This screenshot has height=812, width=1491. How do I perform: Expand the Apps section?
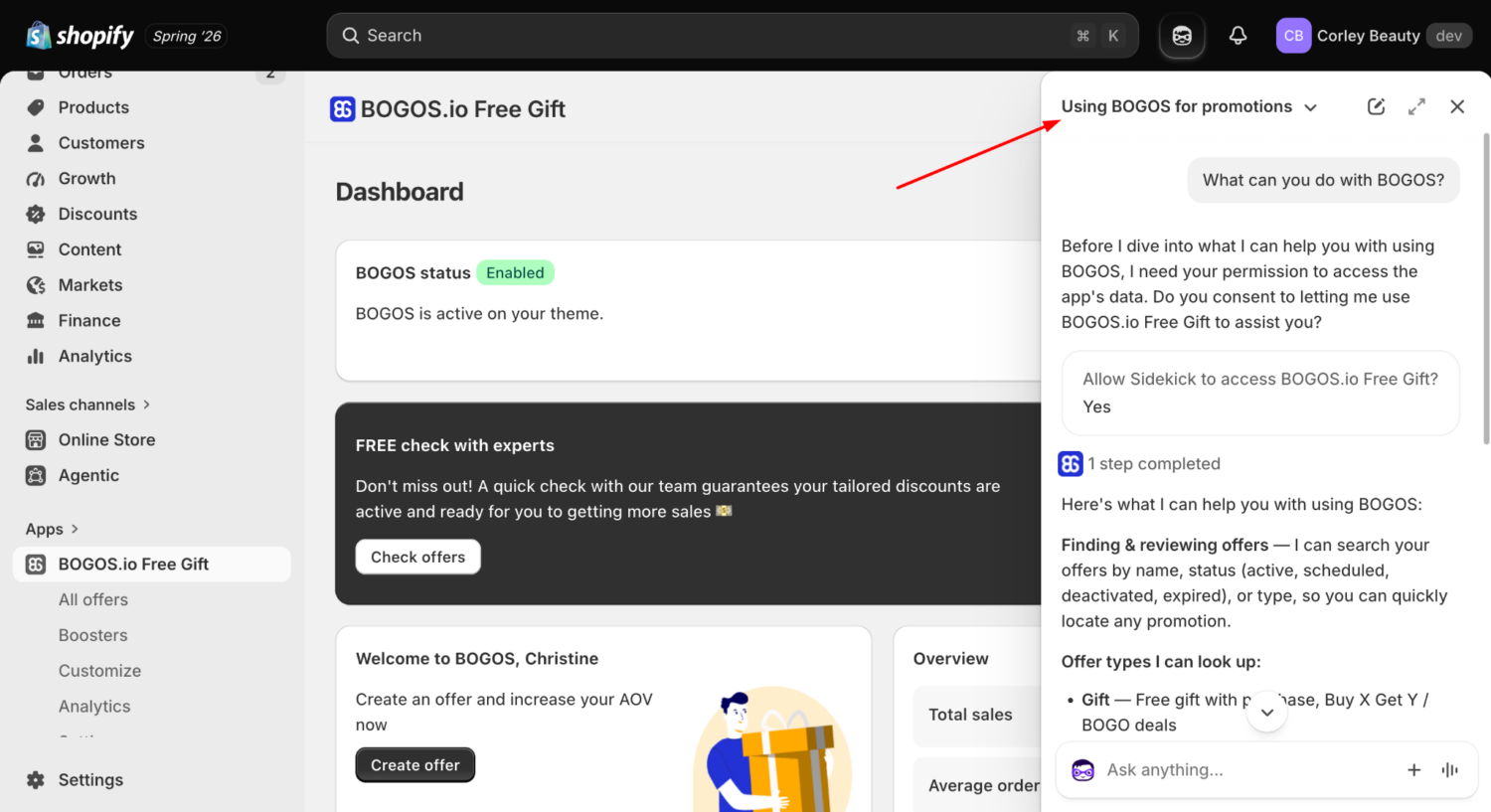coord(52,529)
